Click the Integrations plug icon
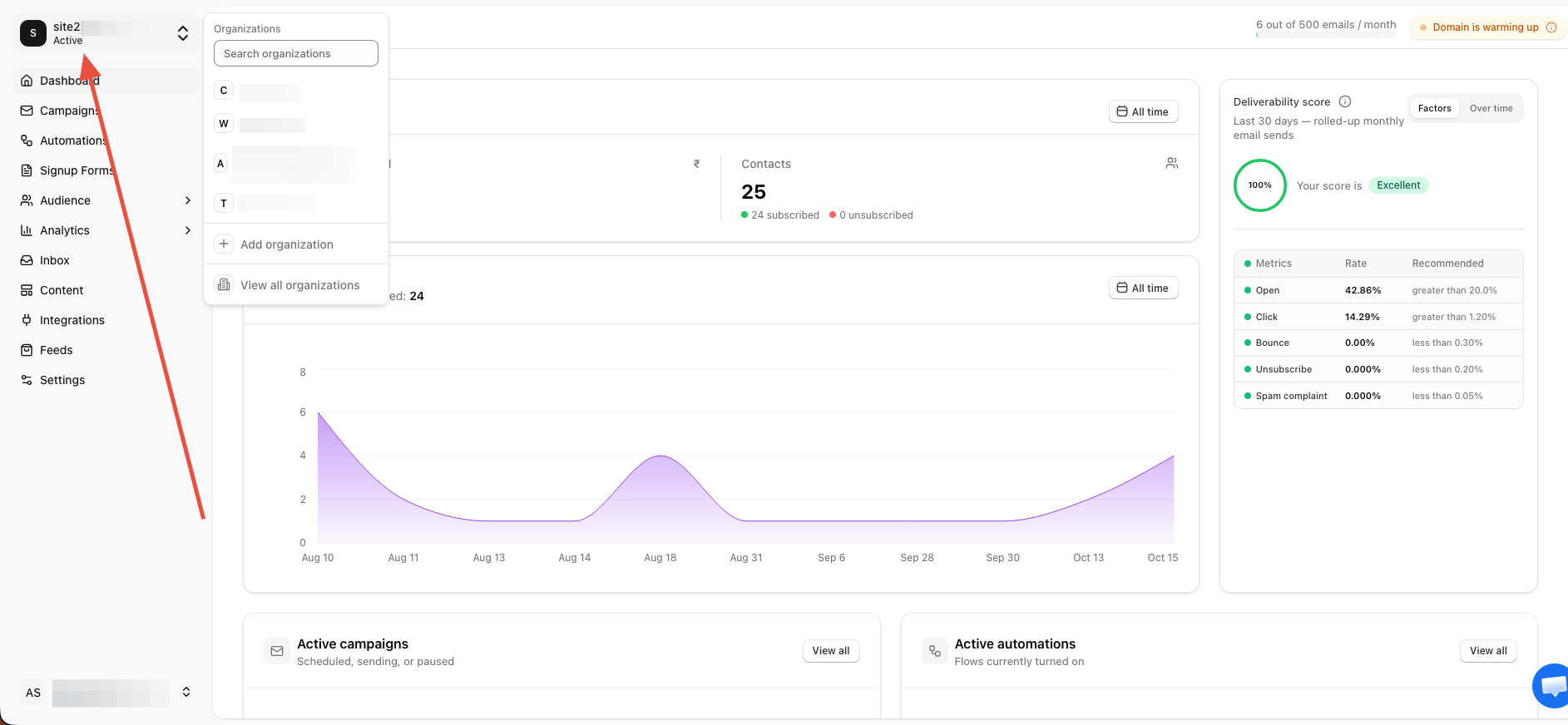The height and width of the screenshot is (725, 1568). [27, 320]
